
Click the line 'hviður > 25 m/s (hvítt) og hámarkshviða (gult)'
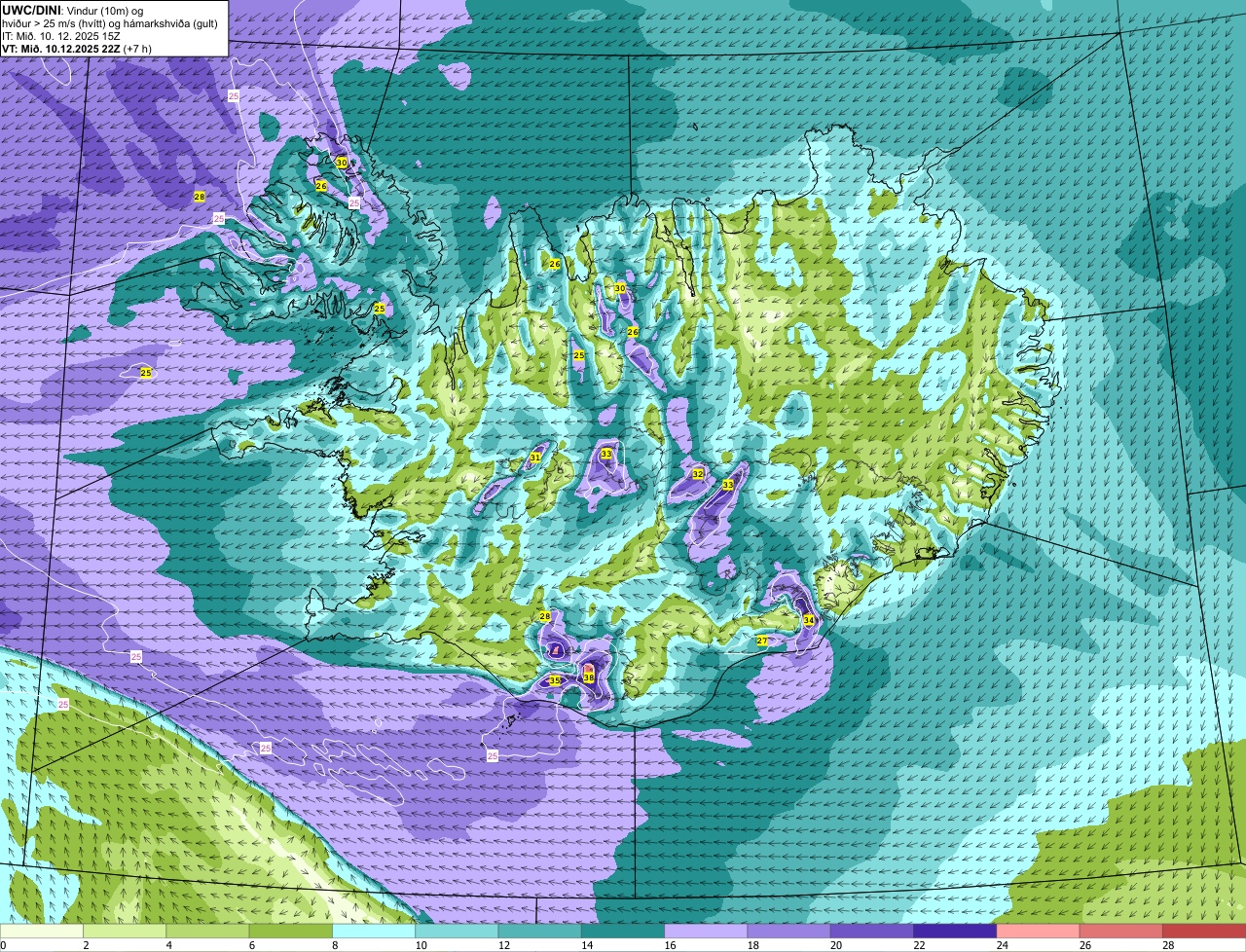(x=110, y=23)
